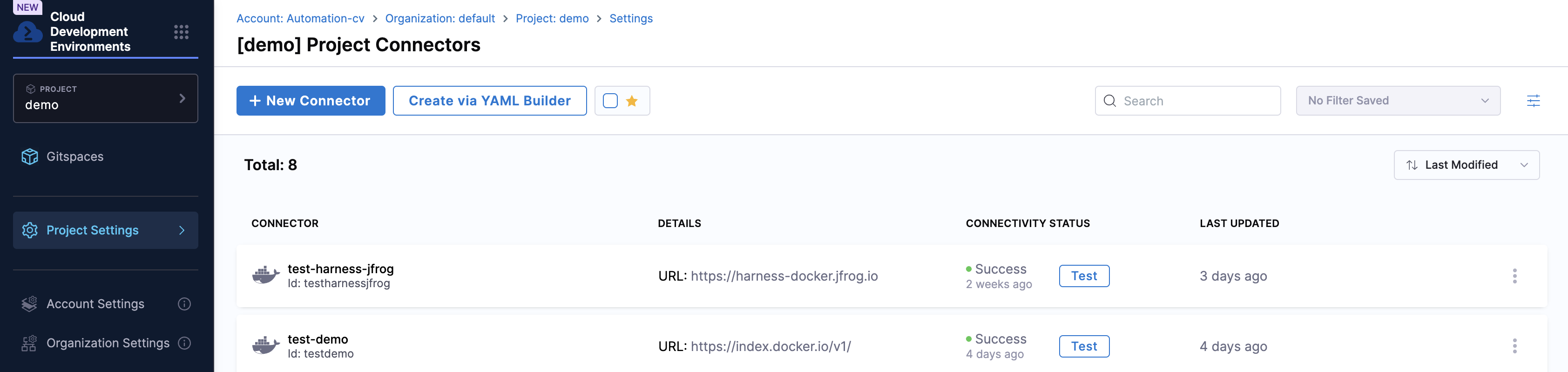
Task: Open the Last Modified sort dropdown
Action: click(x=1466, y=165)
